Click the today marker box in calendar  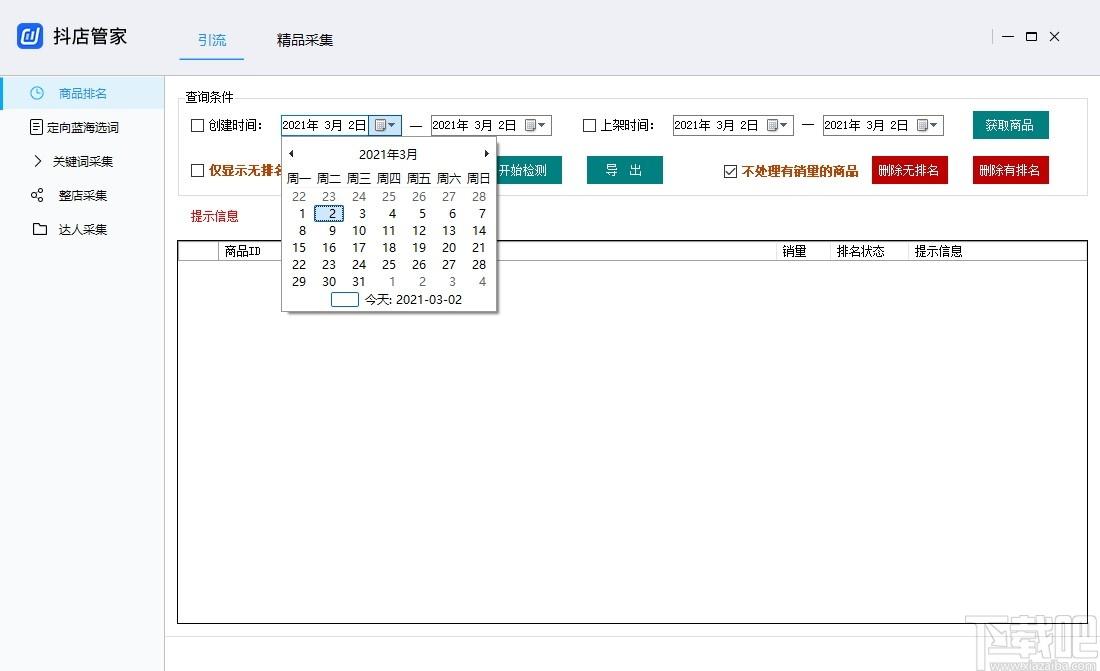(x=344, y=300)
